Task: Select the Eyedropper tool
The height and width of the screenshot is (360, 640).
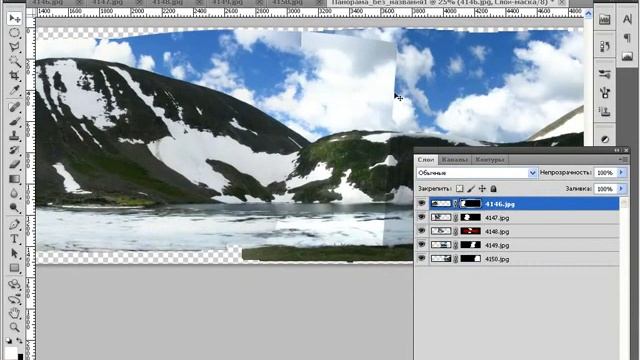Action: [x=14, y=90]
